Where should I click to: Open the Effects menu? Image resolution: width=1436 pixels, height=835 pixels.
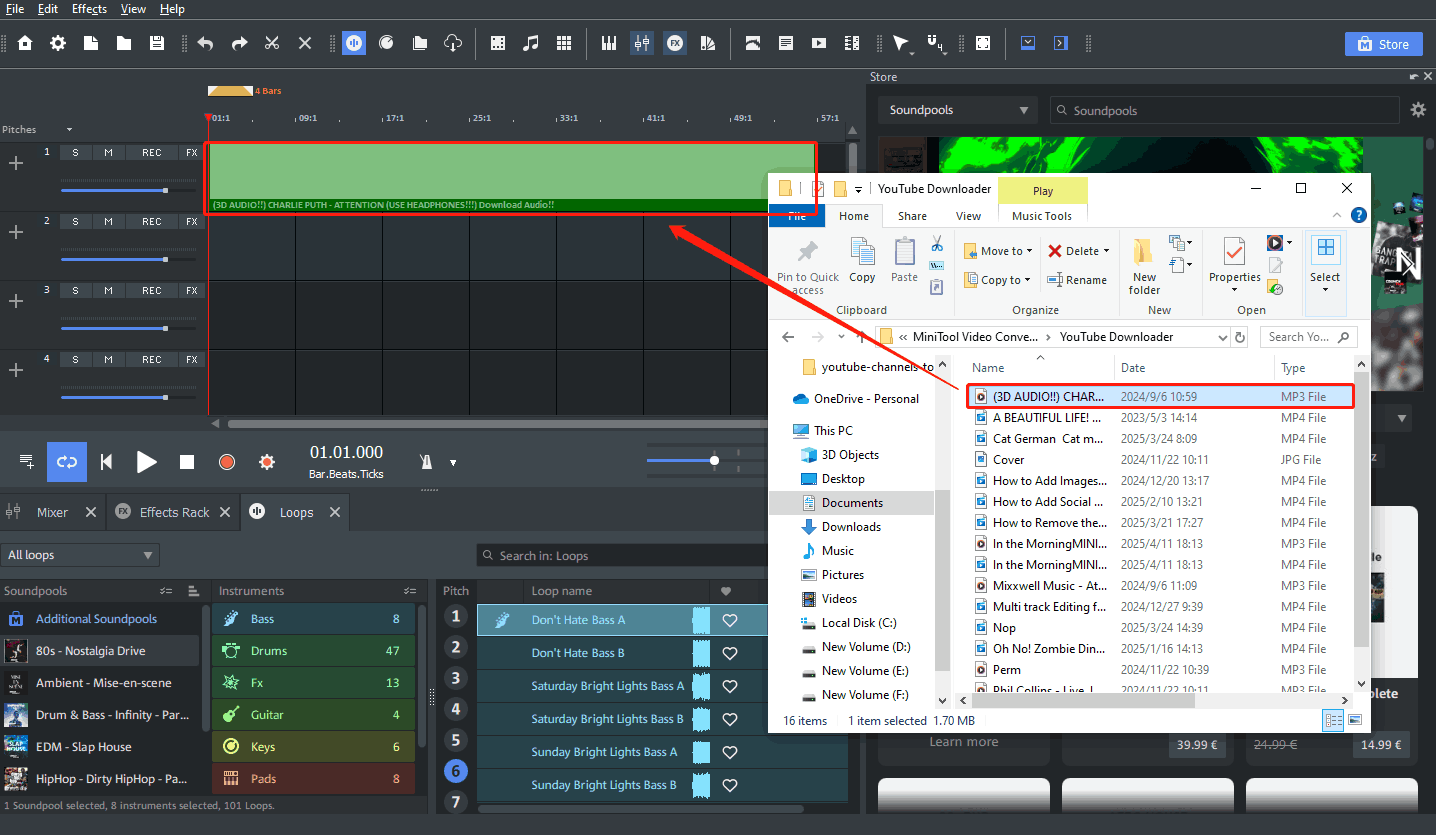point(89,9)
